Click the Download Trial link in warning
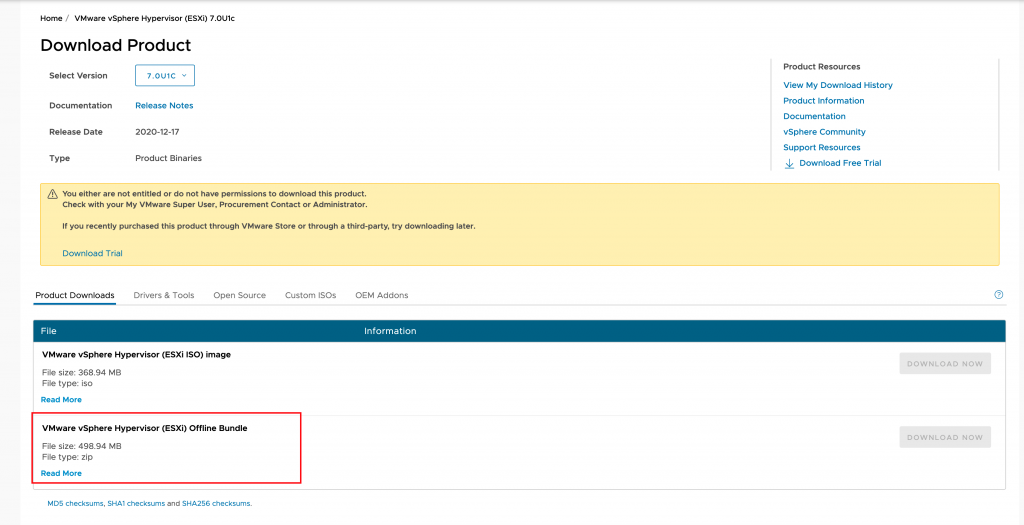This screenshot has height=525, width=1024. coord(92,253)
